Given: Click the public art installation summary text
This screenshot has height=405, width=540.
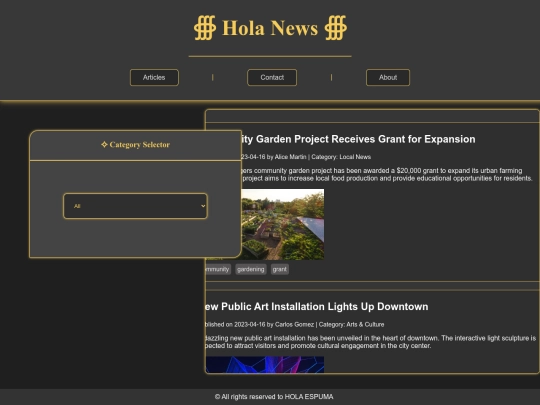Looking at the screenshot, I should pyautogui.click(x=371, y=342).
